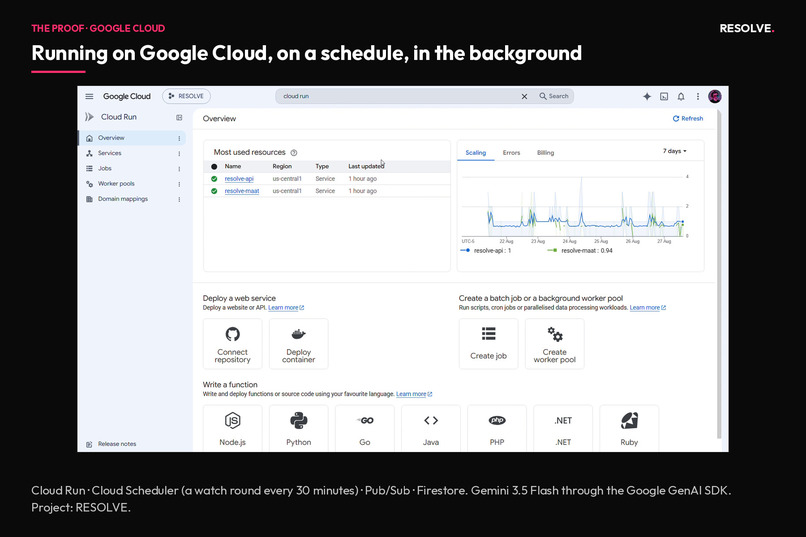The height and width of the screenshot is (537, 806).
Task: Click the Create job card
Action: (x=488, y=344)
